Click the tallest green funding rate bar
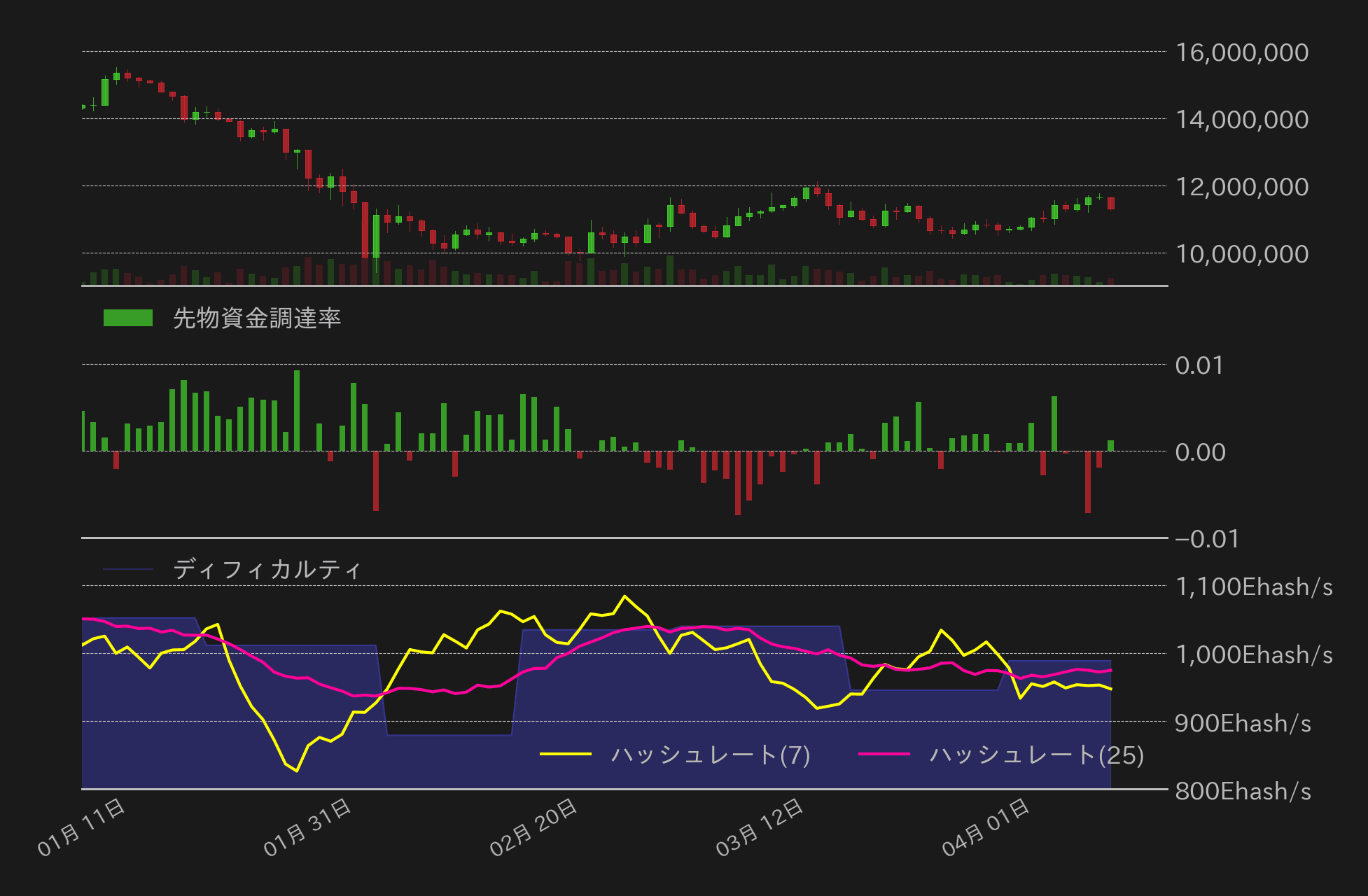Screen dimensions: 1368x896 [297, 409]
